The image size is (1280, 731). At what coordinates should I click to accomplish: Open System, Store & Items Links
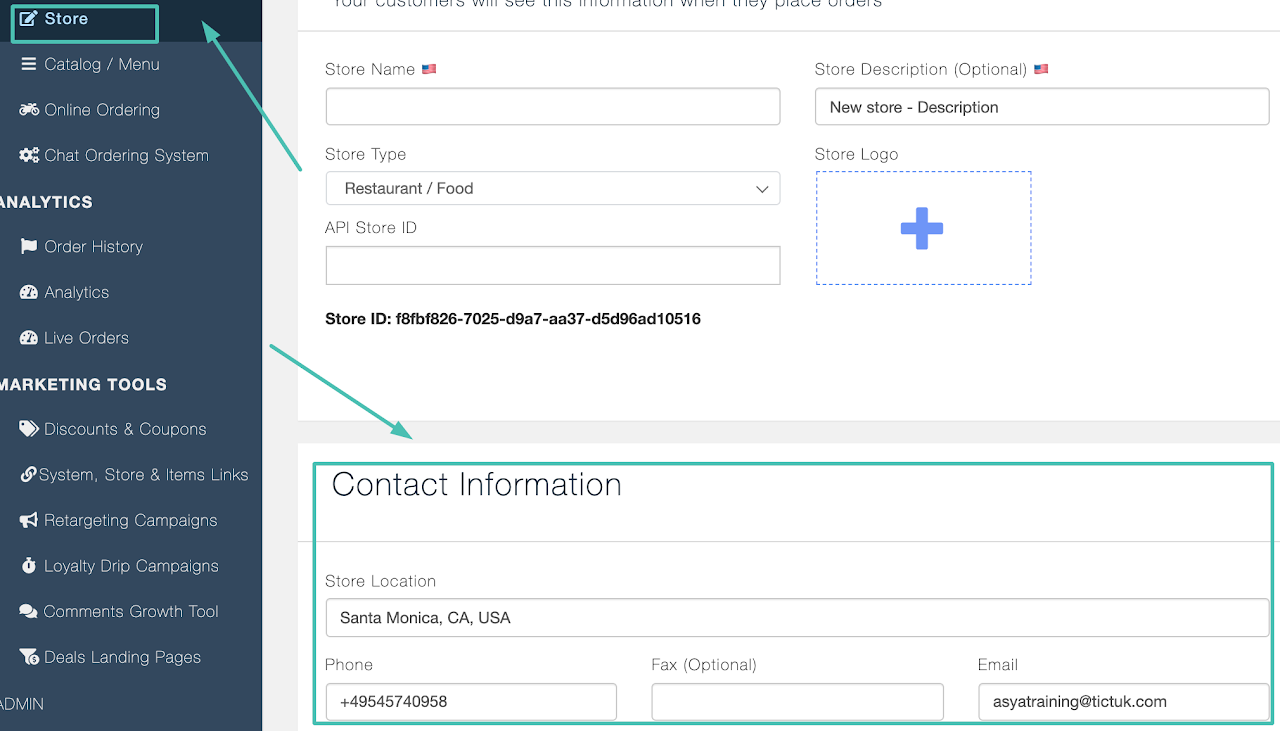(x=142, y=475)
